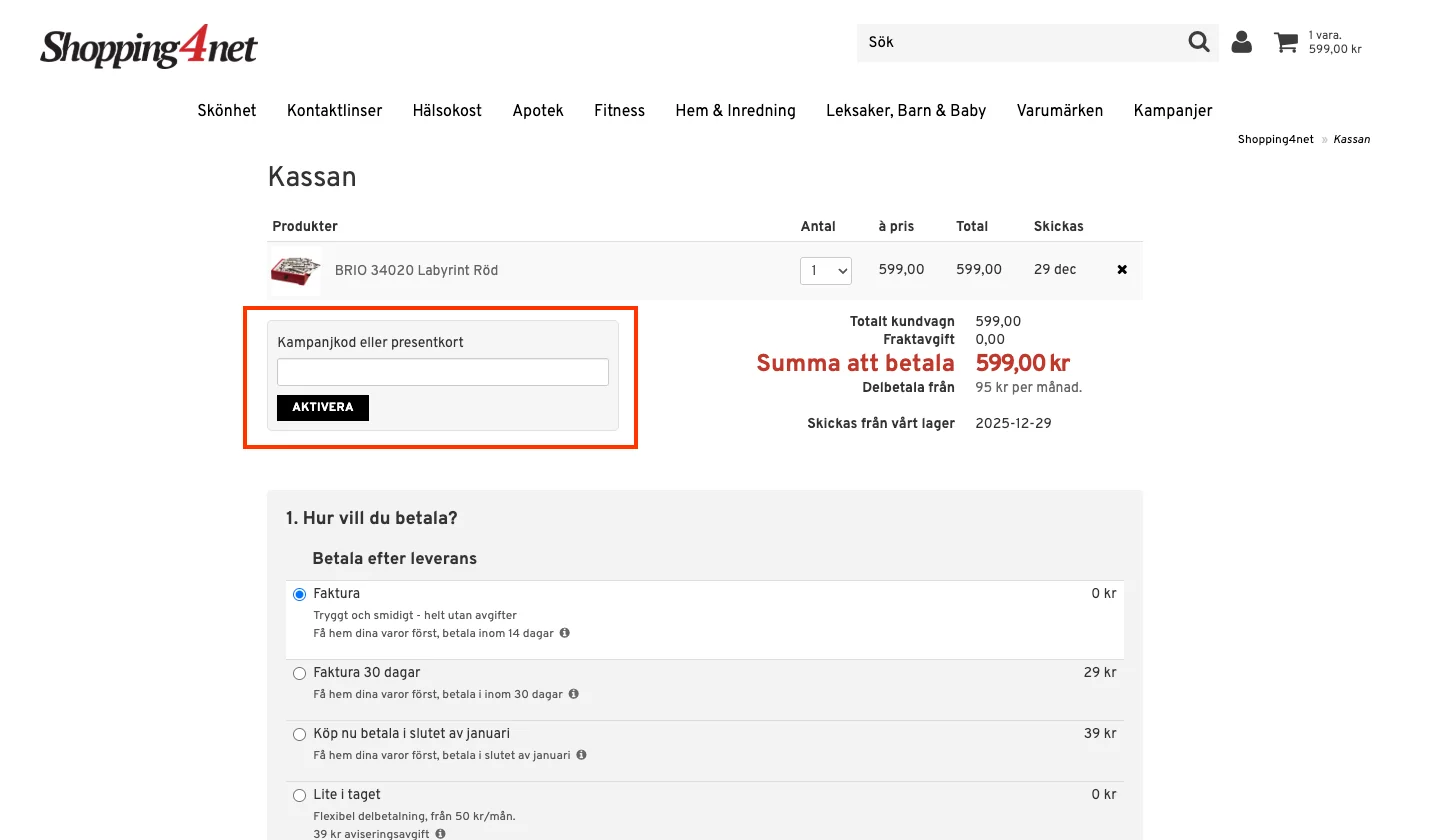Image resolution: width=1454 pixels, height=840 pixels.
Task: Click info icon beside slutet av januari option
Action: pyautogui.click(x=581, y=755)
